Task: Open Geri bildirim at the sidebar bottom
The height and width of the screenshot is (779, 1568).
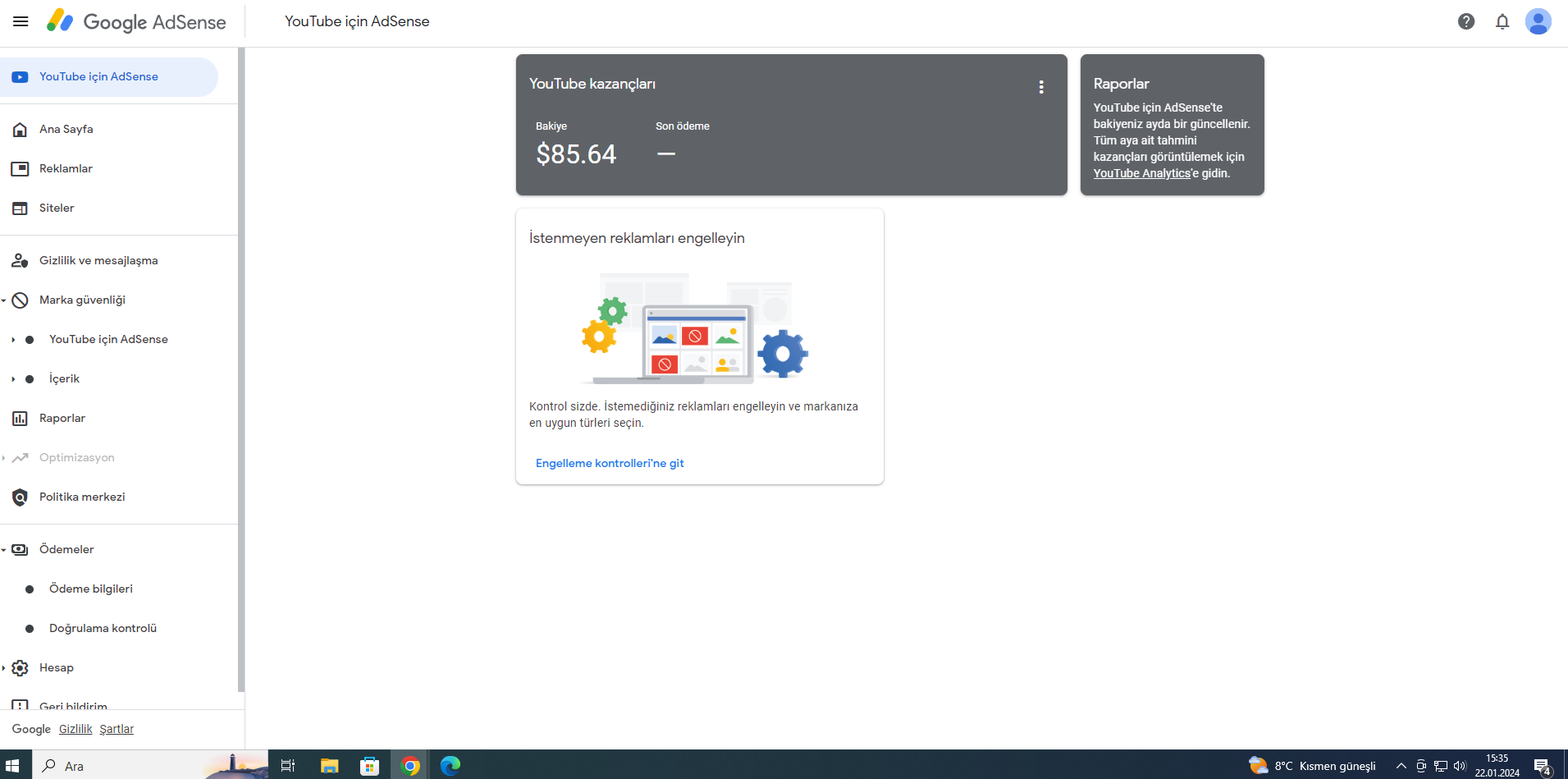Action: tap(73, 706)
